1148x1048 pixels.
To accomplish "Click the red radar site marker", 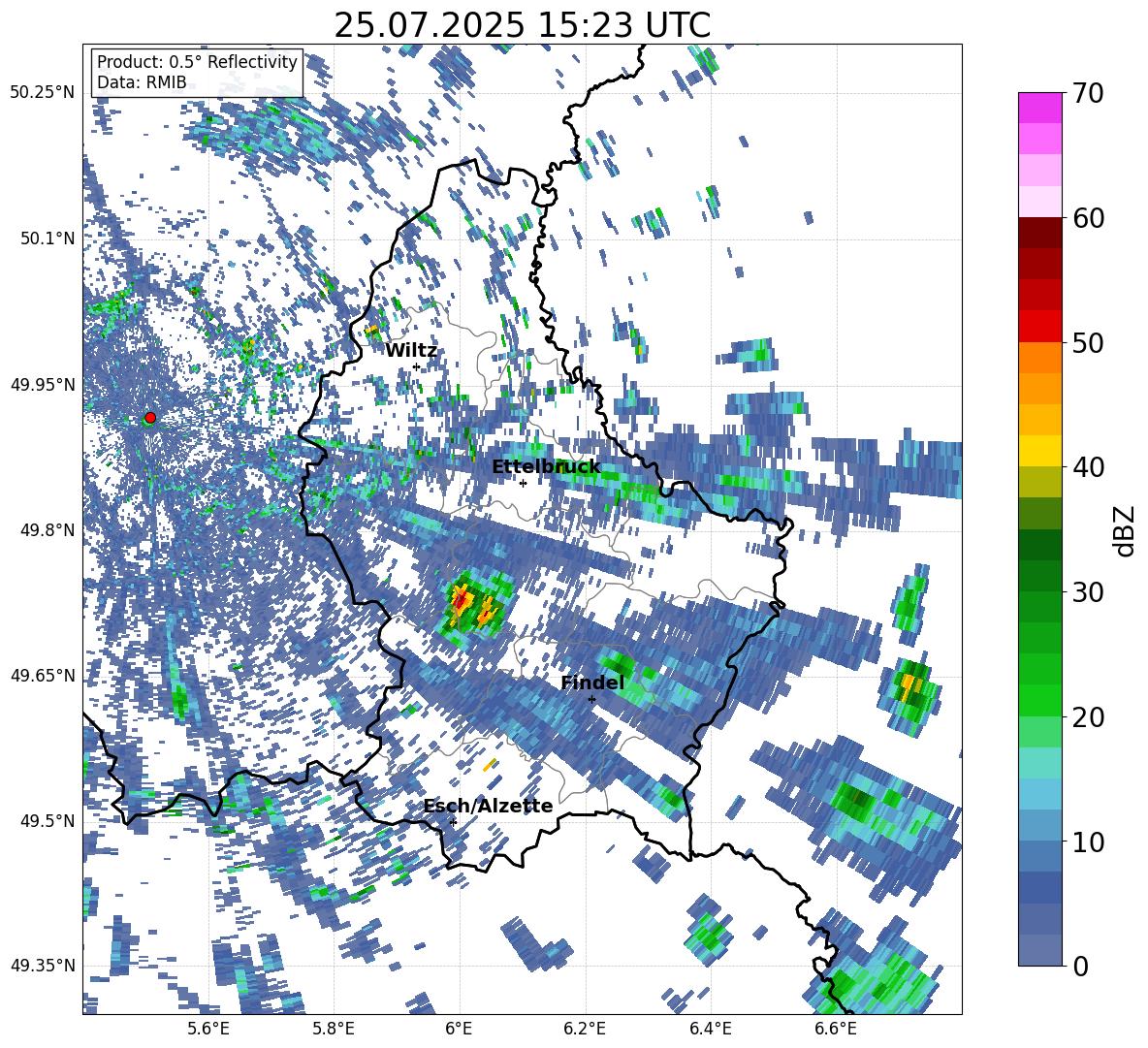I will 150,418.
